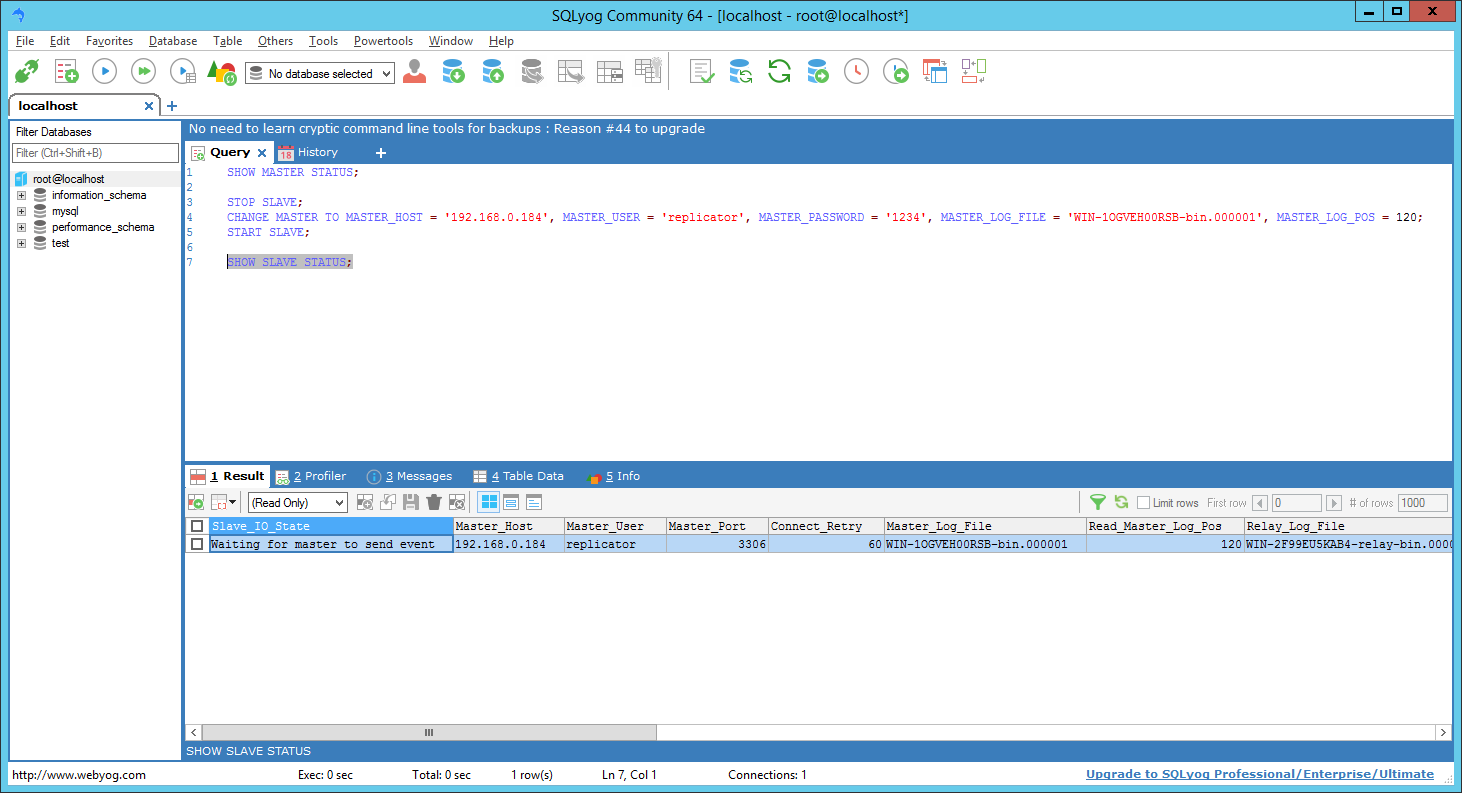The image size is (1462, 793).
Task: Click the floppy disk save icon in result toolbar
Action: click(411, 502)
